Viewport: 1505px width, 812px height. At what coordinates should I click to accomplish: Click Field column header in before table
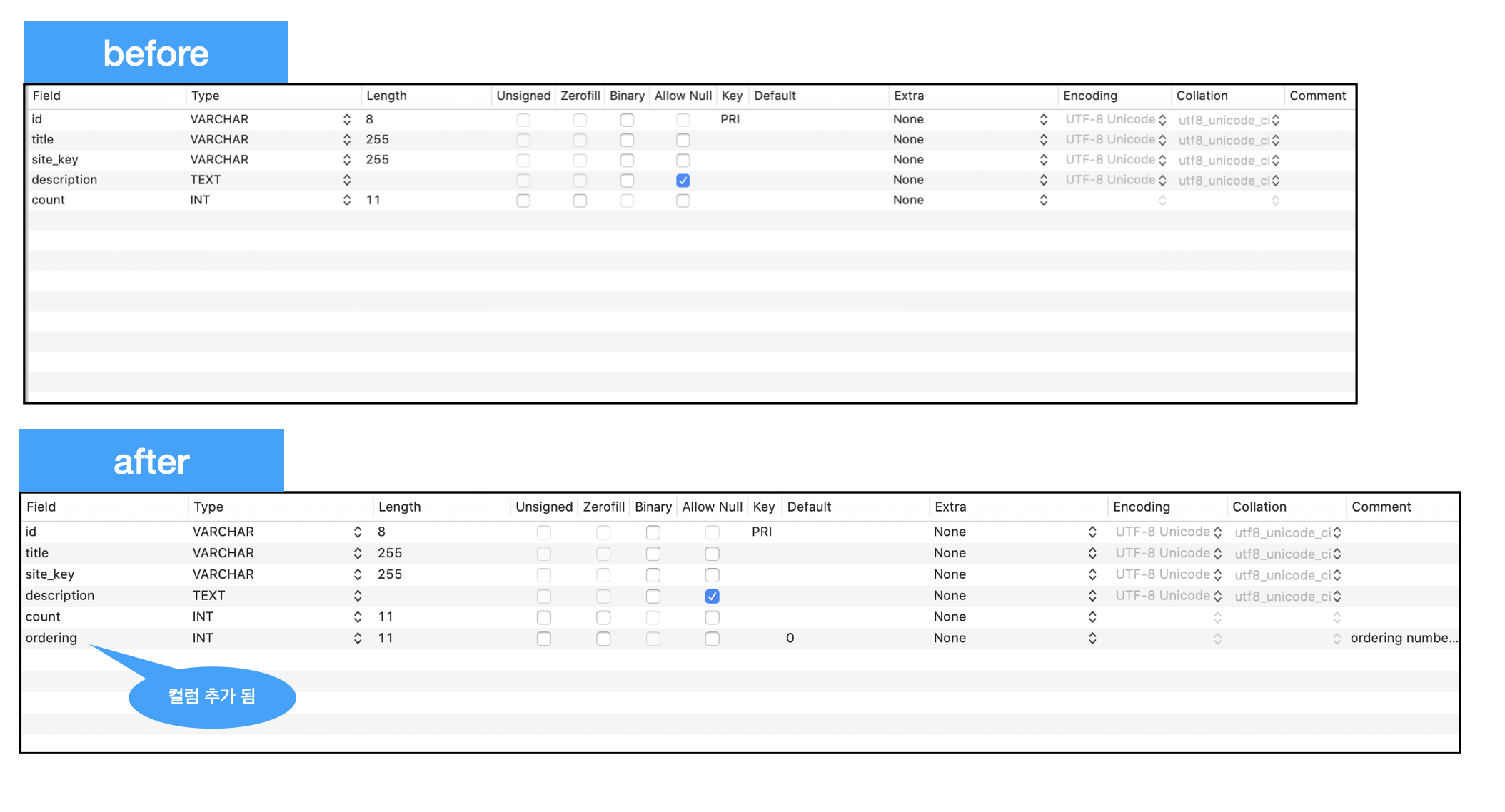click(x=47, y=96)
